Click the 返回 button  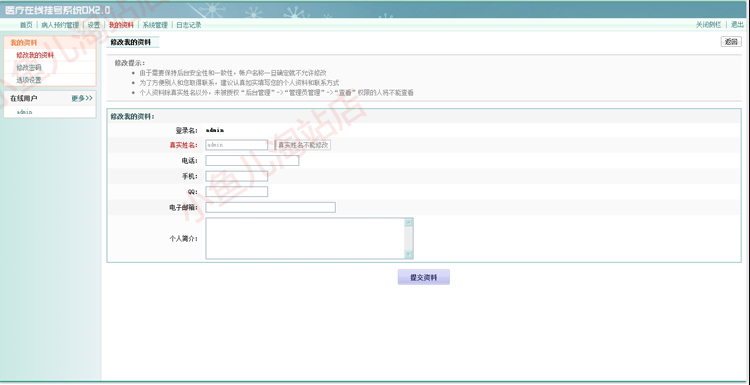point(731,42)
